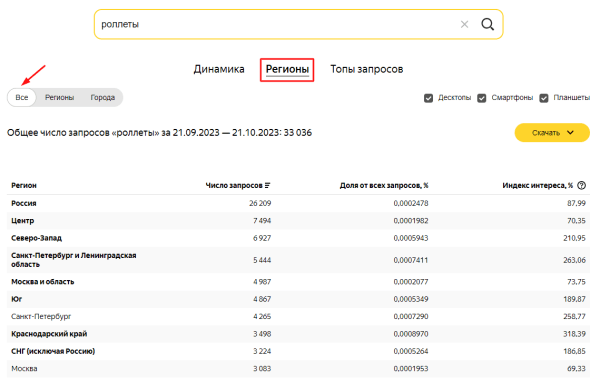Click the index value 263,06
The image size is (600, 378).
pyautogui.click(x=574, y=260)
